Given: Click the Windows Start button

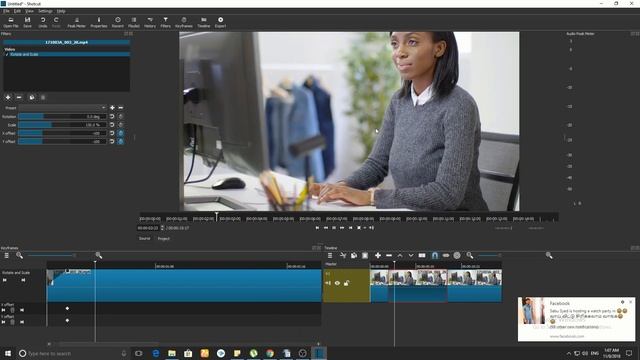Looking at the screenshot, I should pyautogui.click(x=8, y=353).
